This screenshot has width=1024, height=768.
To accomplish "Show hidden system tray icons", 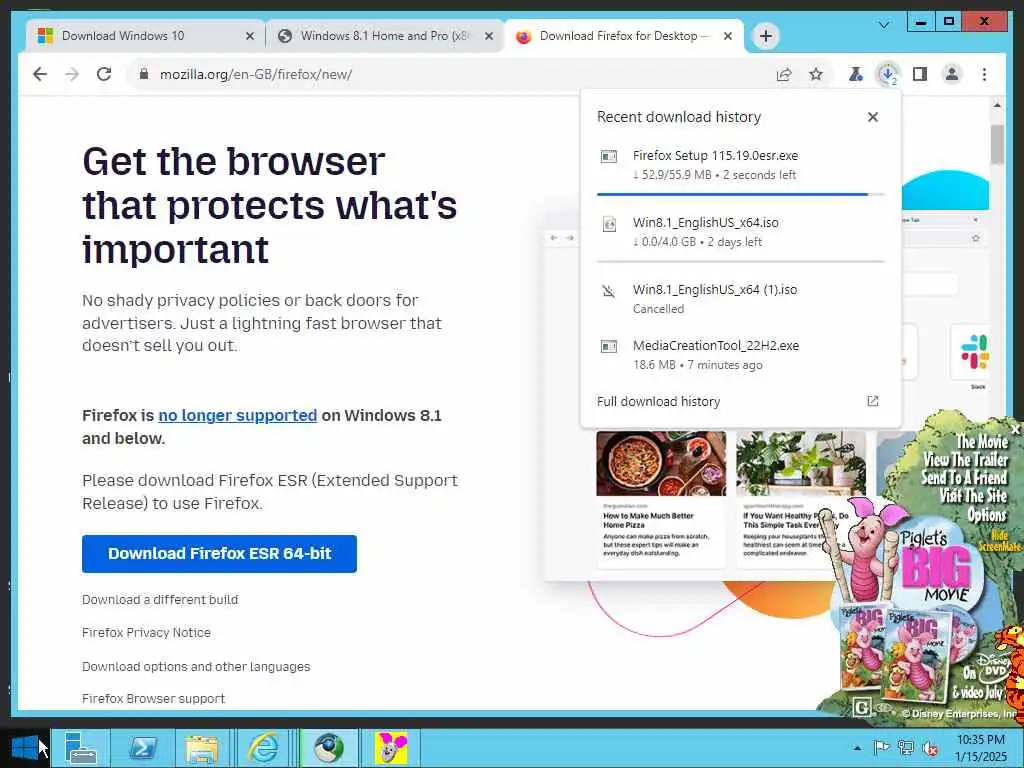I will [x=857, y=748].
